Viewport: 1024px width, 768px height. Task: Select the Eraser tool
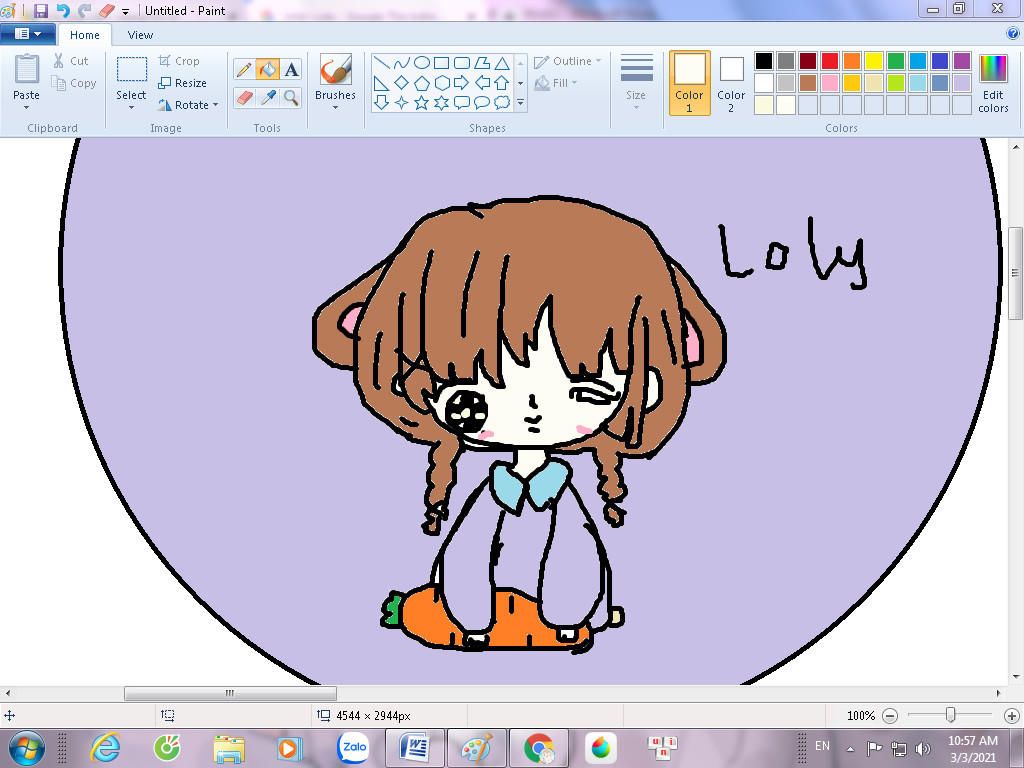pos(244,98)
